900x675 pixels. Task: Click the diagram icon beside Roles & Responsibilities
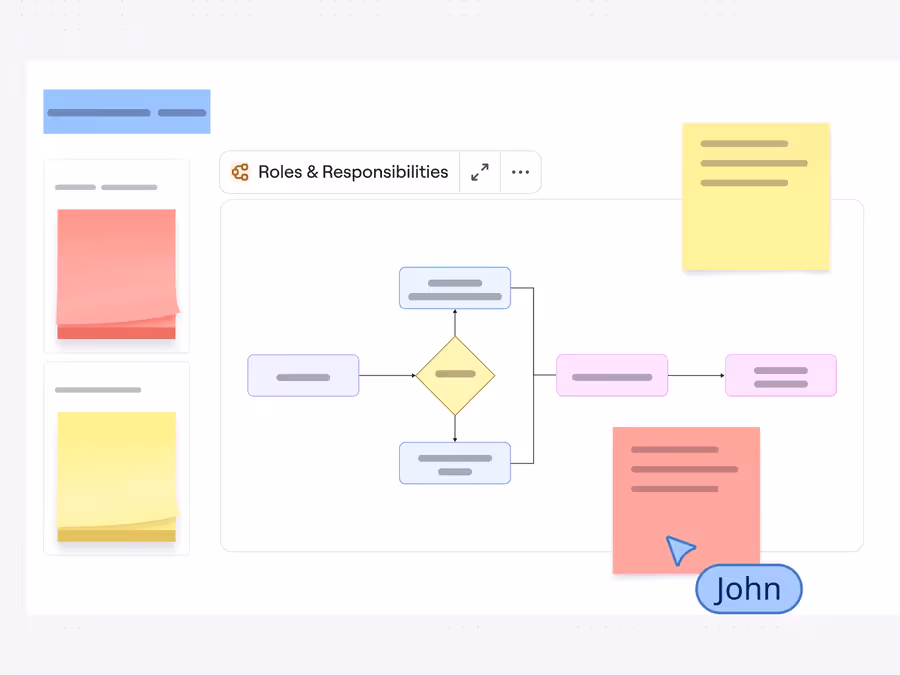point(240,172)
